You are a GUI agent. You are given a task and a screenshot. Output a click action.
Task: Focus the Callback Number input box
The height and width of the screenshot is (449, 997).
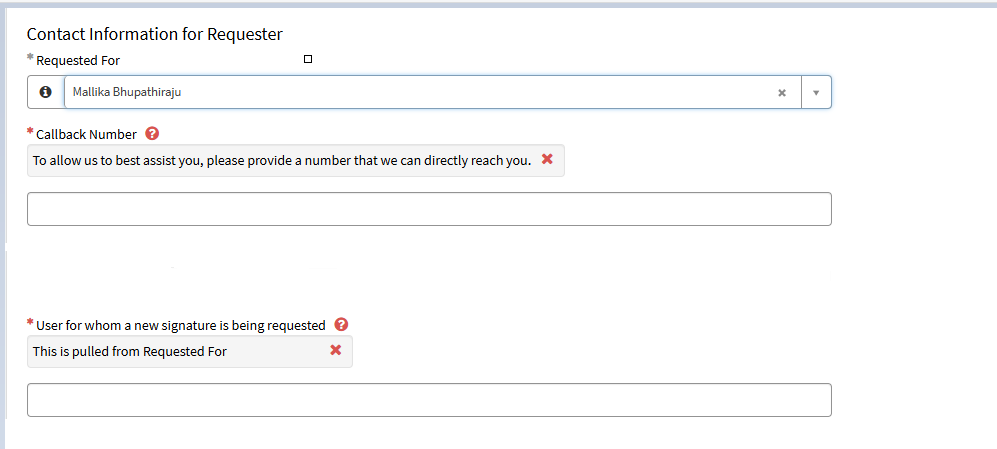tap(429, 209)
